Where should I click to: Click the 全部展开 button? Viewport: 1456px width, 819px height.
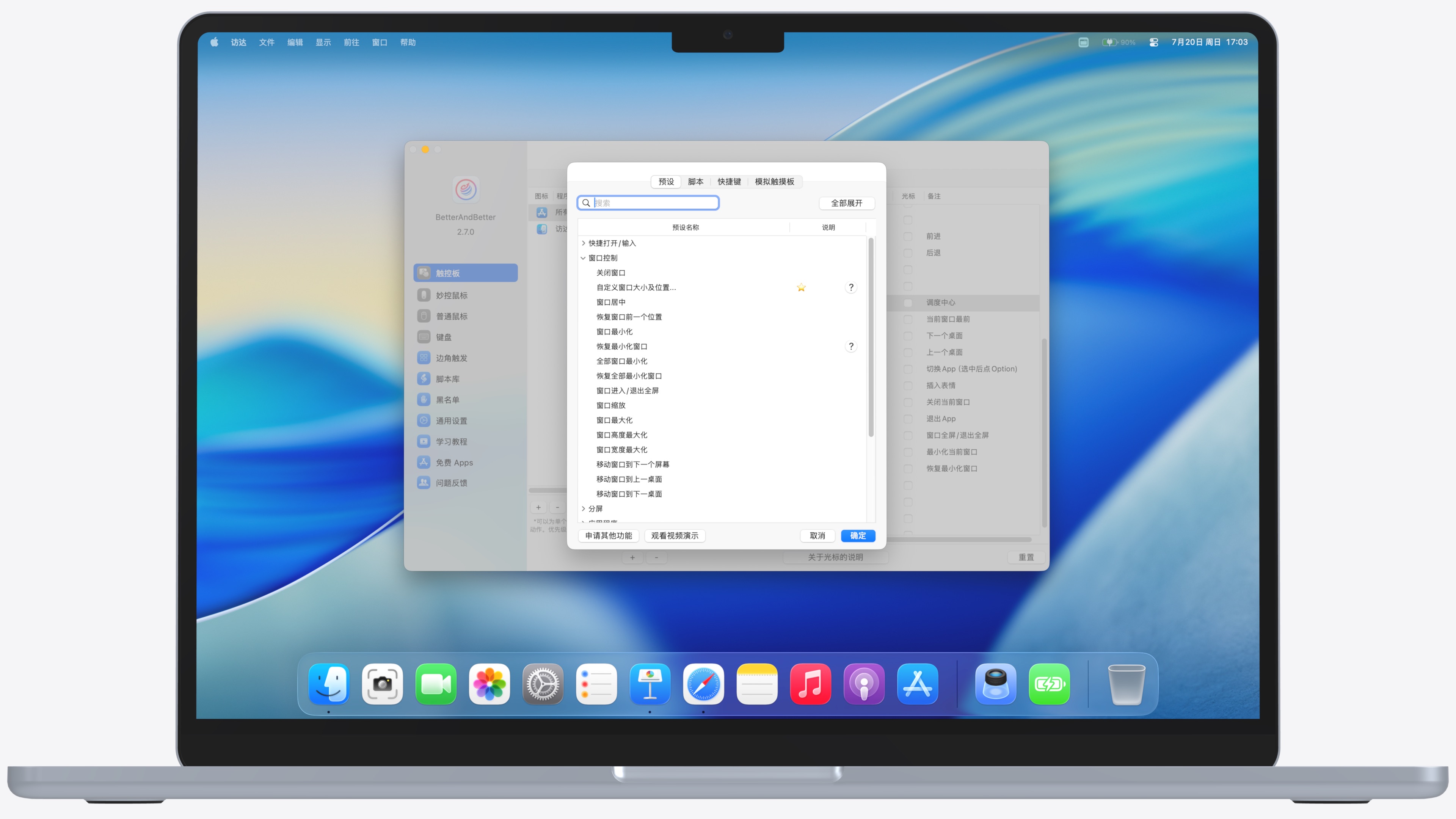tap(846, 204)
